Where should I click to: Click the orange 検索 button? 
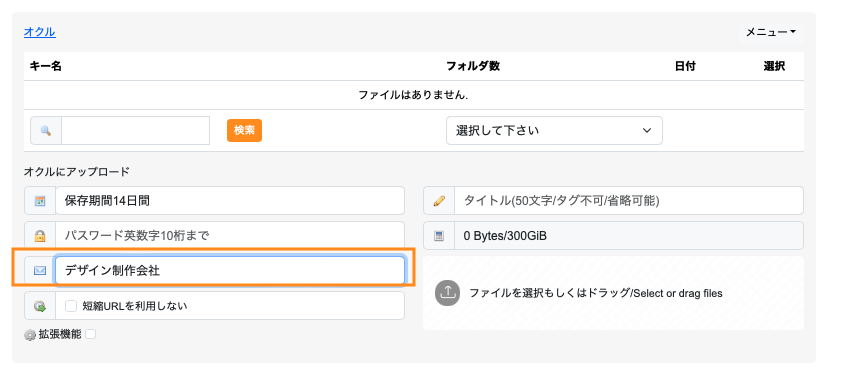coord(244,131)
